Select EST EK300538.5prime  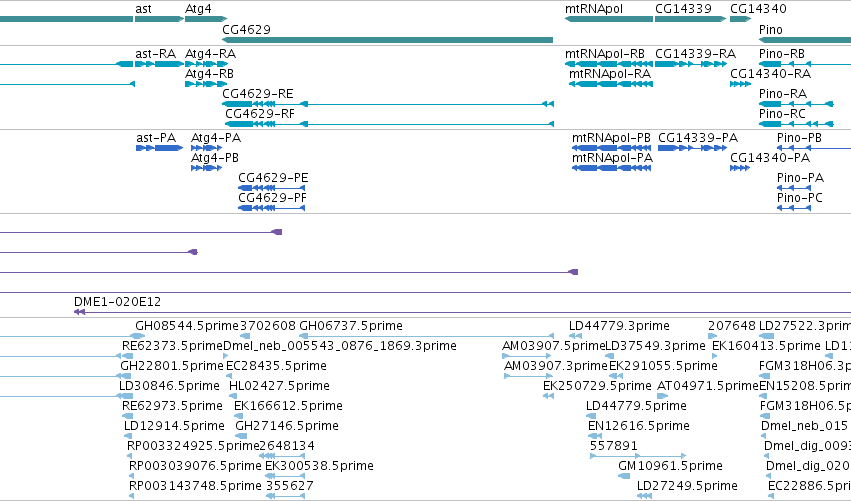(319, 466)
